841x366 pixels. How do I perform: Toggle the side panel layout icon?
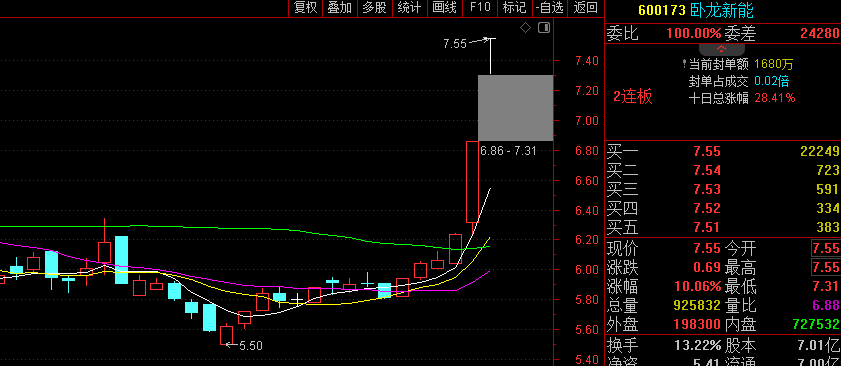point(544,28)
